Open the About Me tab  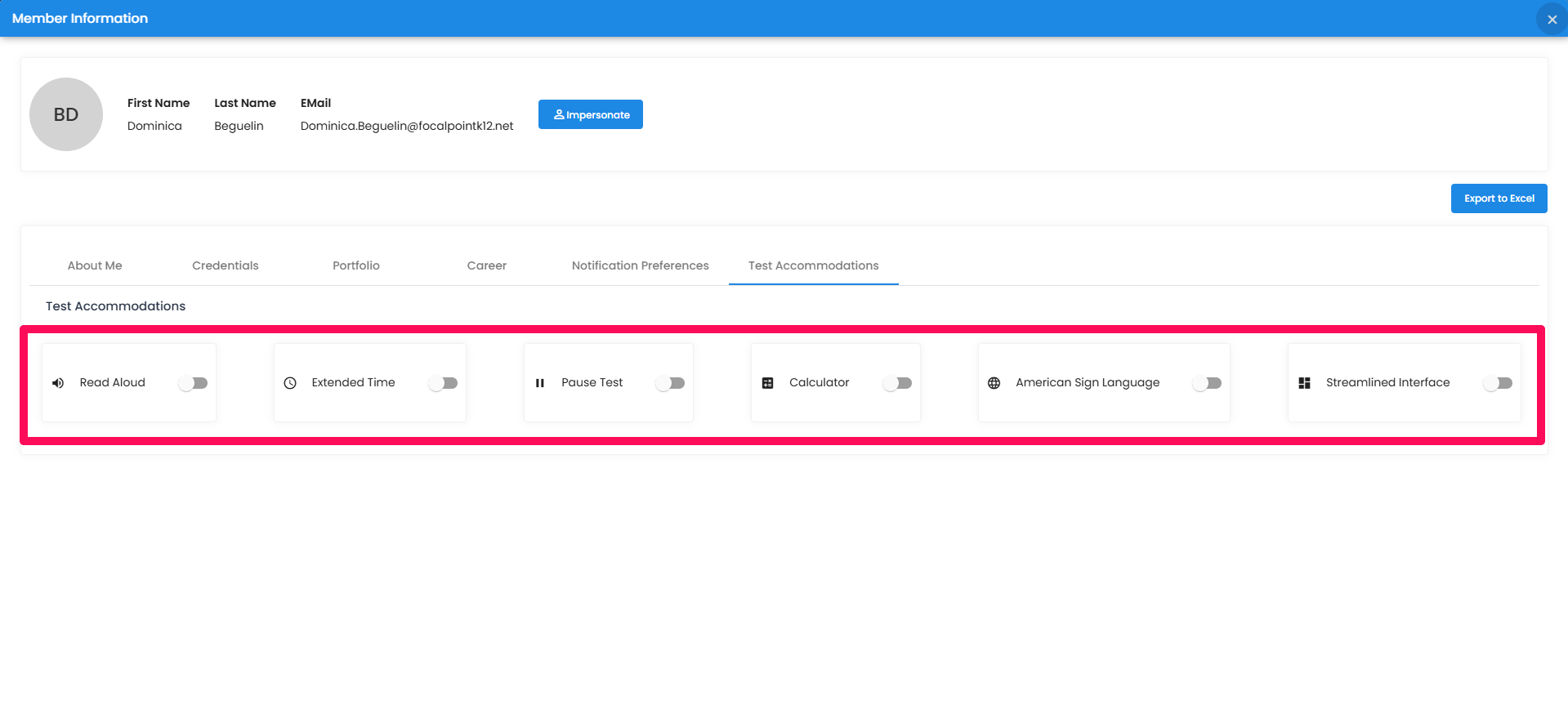(x=95, y=265)
